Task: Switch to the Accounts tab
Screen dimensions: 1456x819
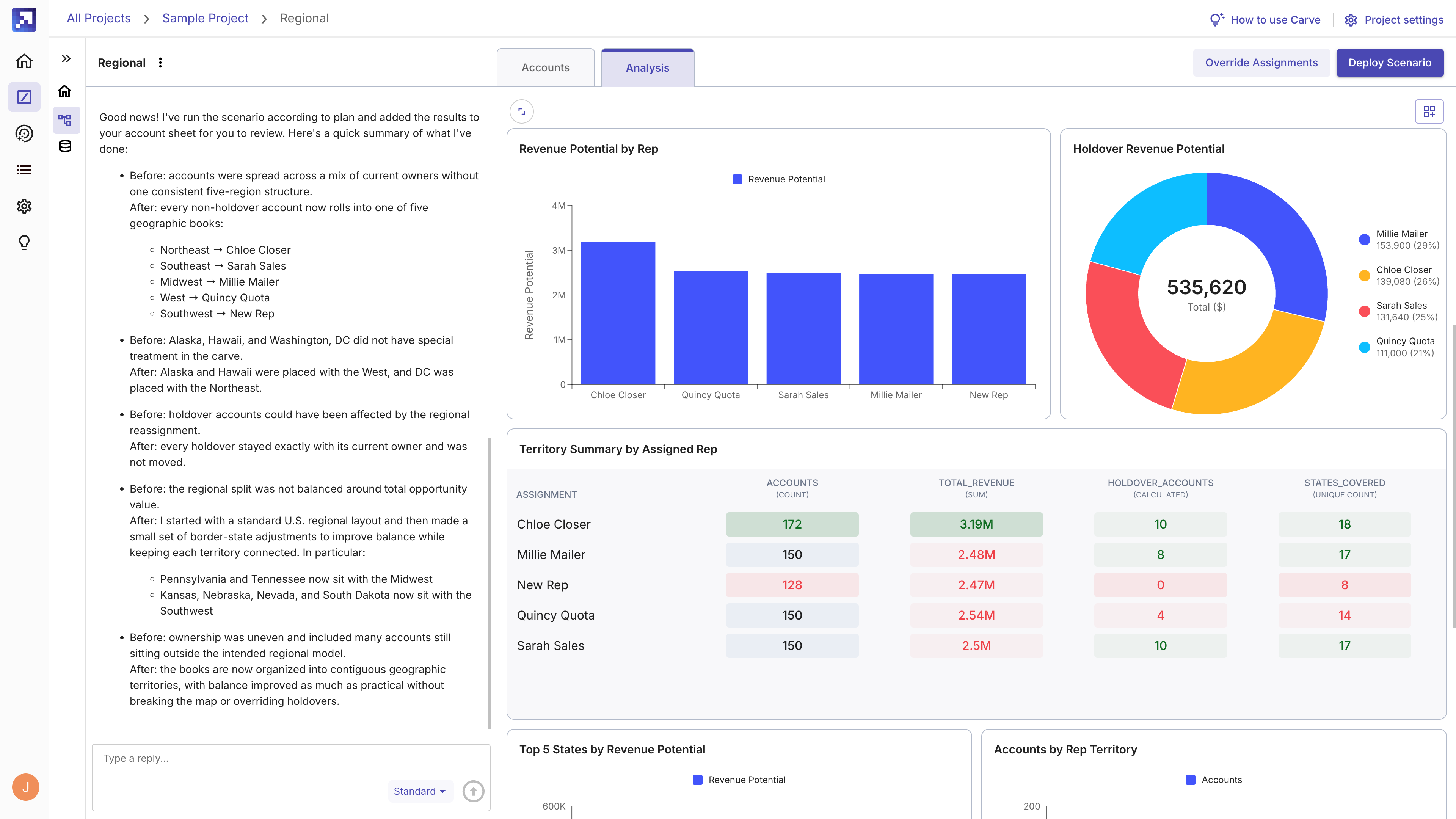Action: (546, 67)
